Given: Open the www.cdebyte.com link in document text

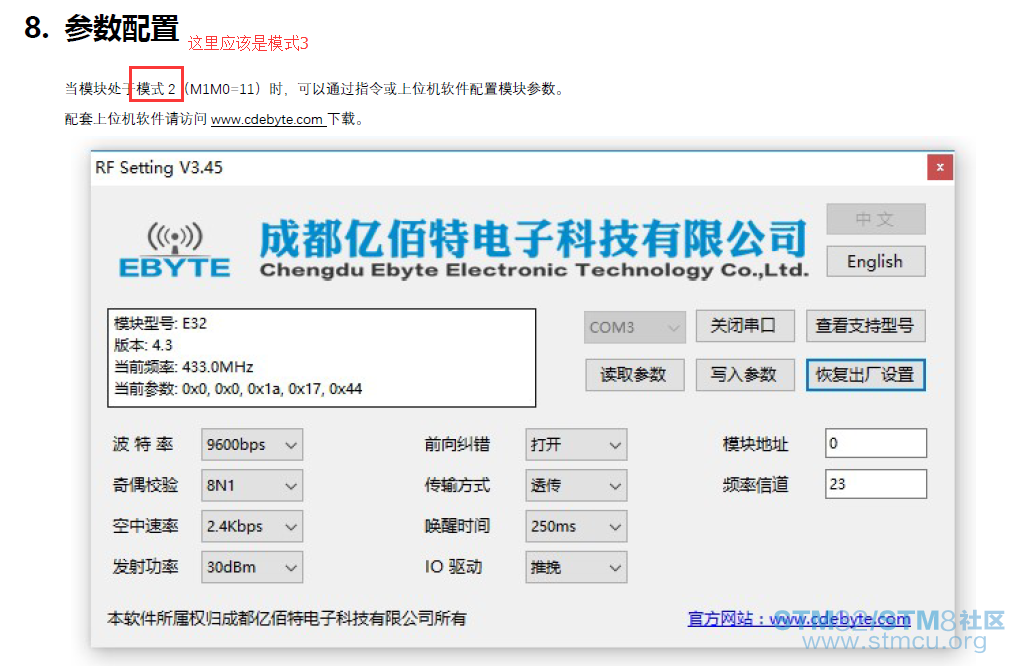Looking at the screenshot, I should coord(267,119).
